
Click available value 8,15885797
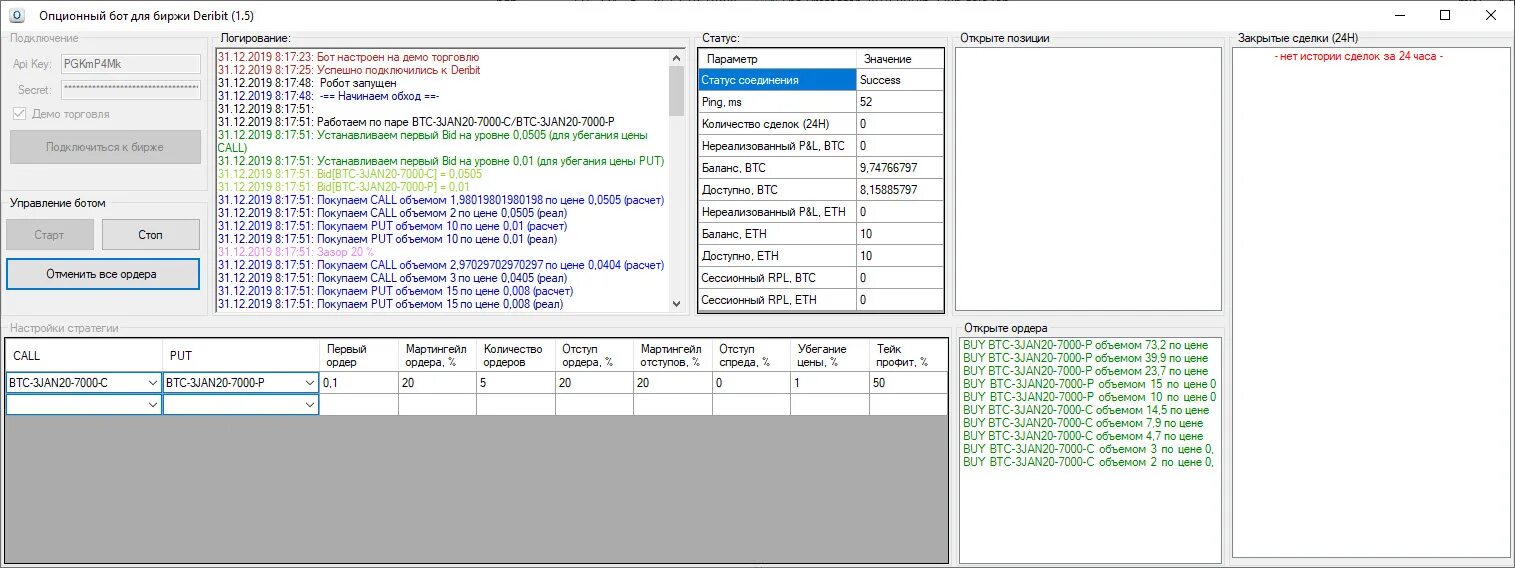click(x=899, y=190)
